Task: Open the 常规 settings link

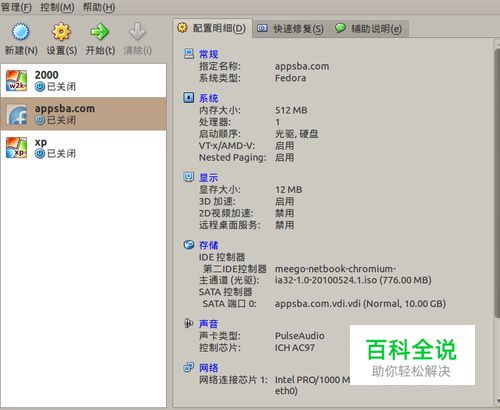Action: pyautogui.click(x=209, y=54)
